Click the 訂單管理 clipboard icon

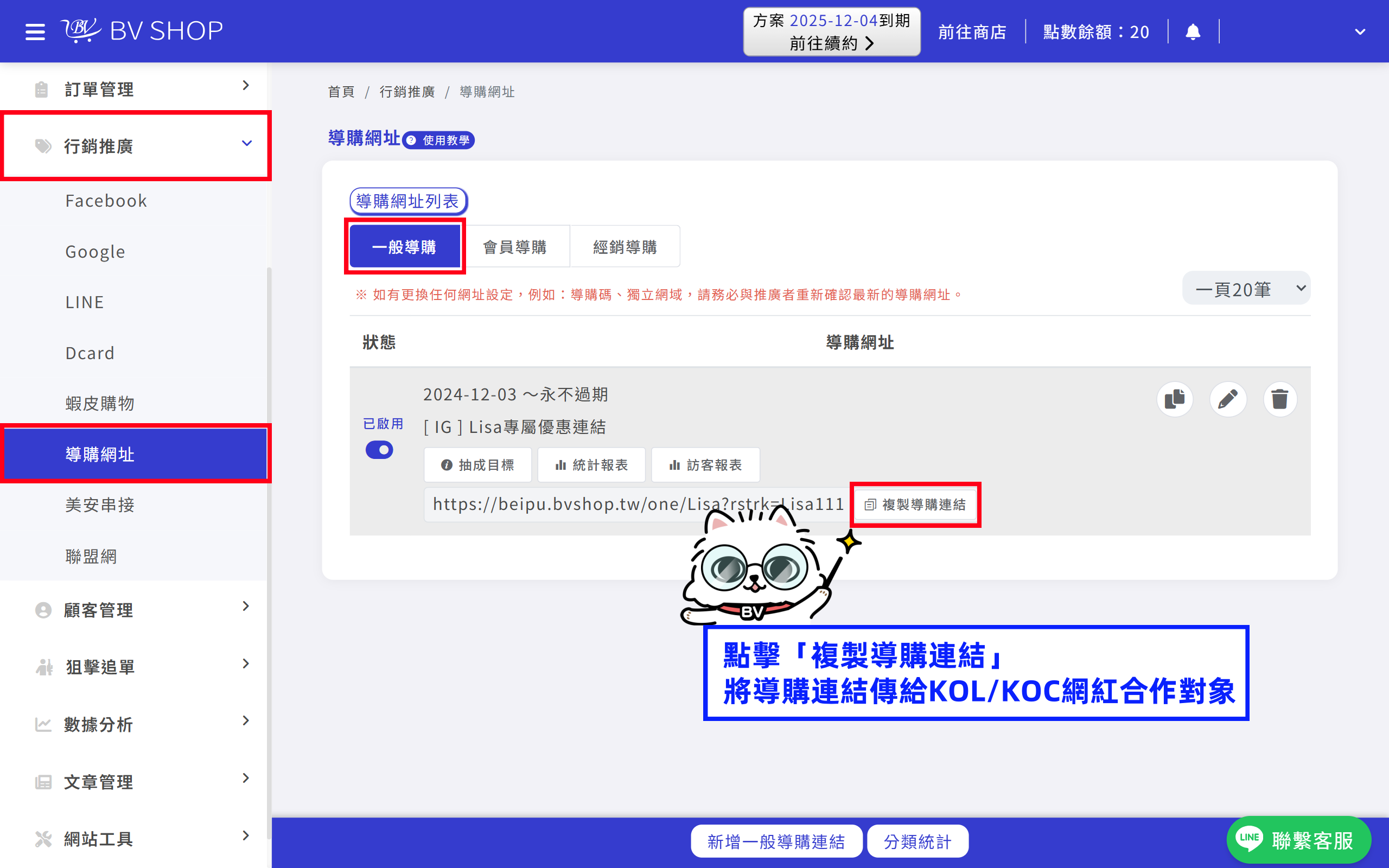pyautogui.click(x=41, y=89)
